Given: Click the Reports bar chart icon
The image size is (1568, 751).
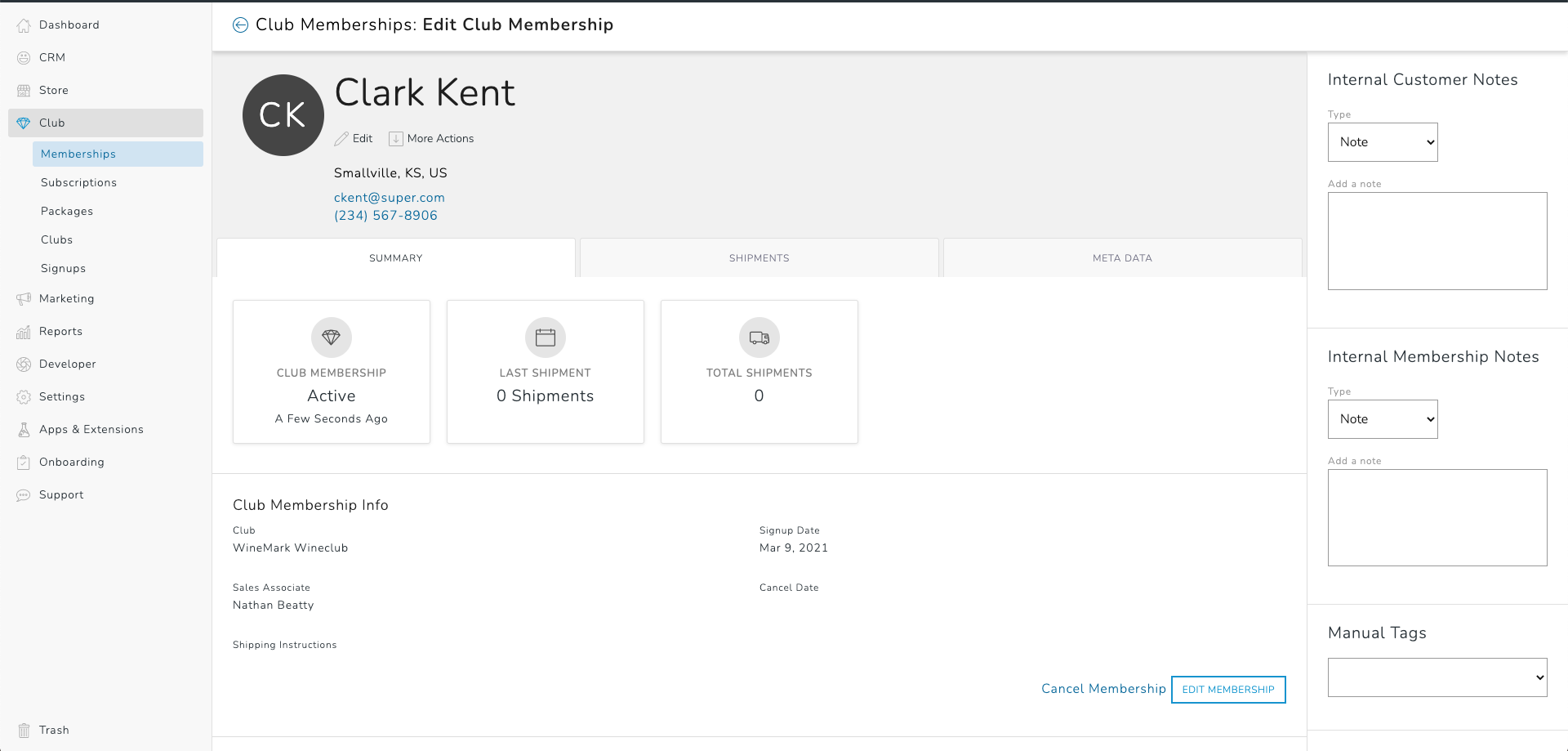Looking at the screenshot, I should [24, 332].
